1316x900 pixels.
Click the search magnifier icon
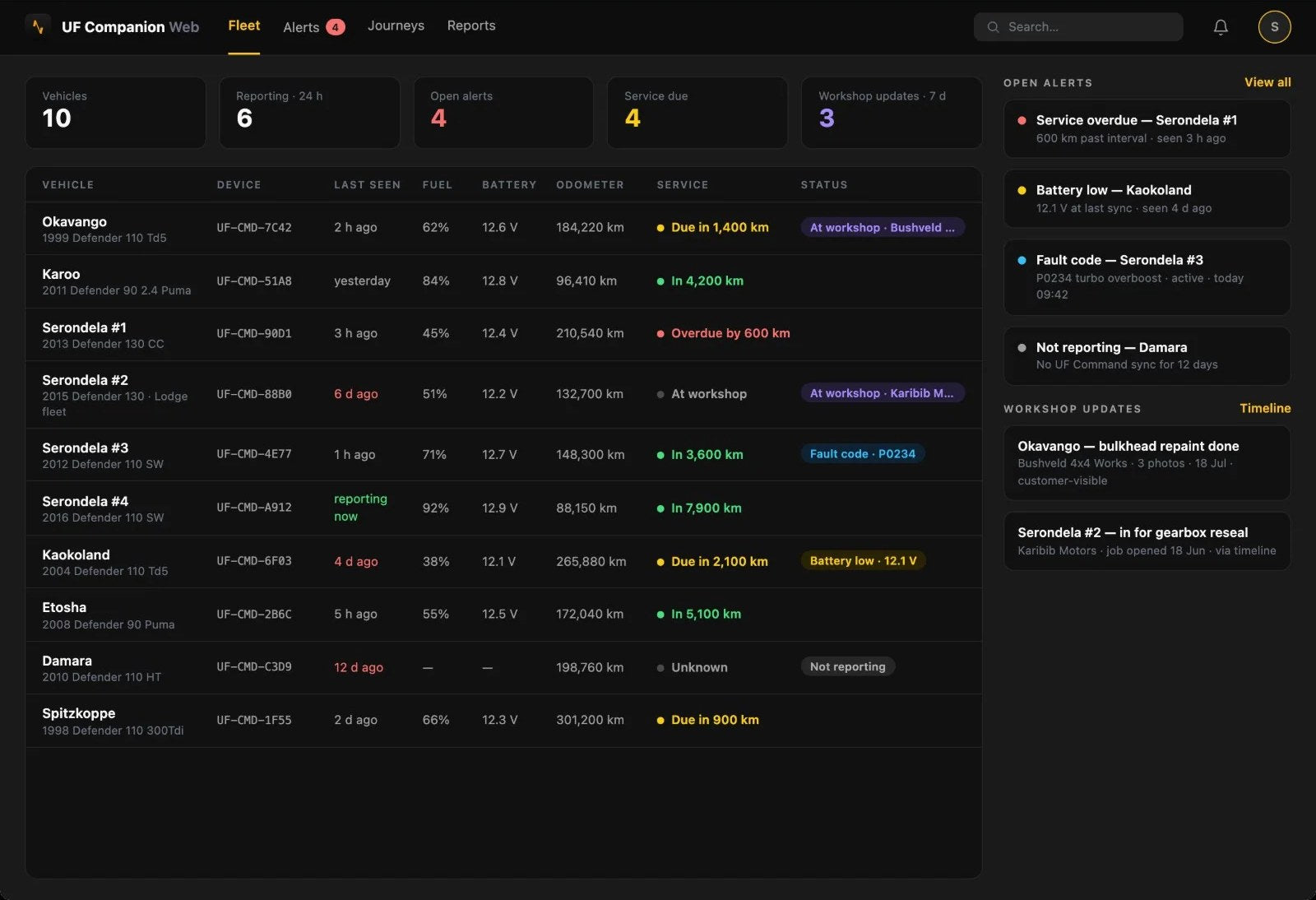(x=993, y=27)
